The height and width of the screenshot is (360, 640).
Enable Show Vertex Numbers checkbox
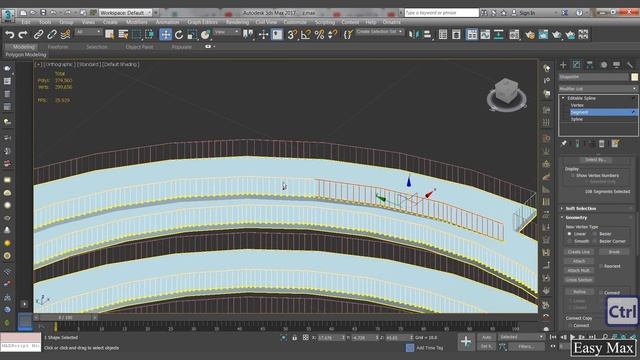click(x=572, y=176)
